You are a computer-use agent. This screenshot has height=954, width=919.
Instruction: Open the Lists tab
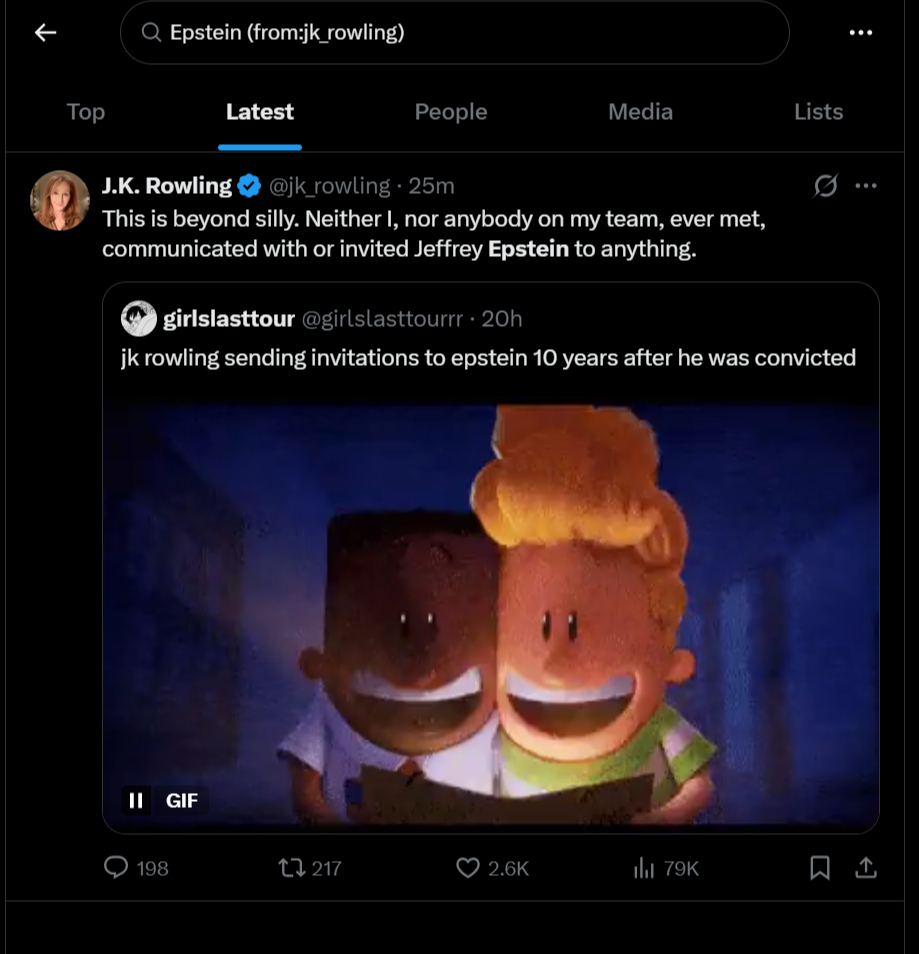(x=818, y=112)
